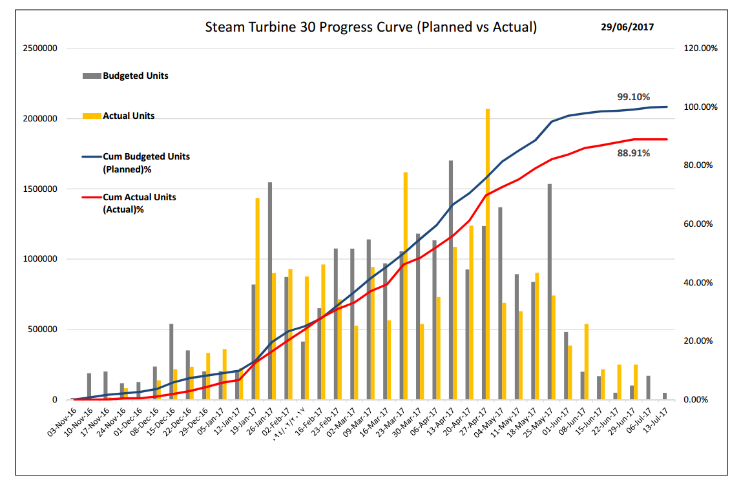Image resolution: width=741 pixels, height=495 pixels.
Task: Click the 120.00% label on the right axis
Action: [700, 48]
